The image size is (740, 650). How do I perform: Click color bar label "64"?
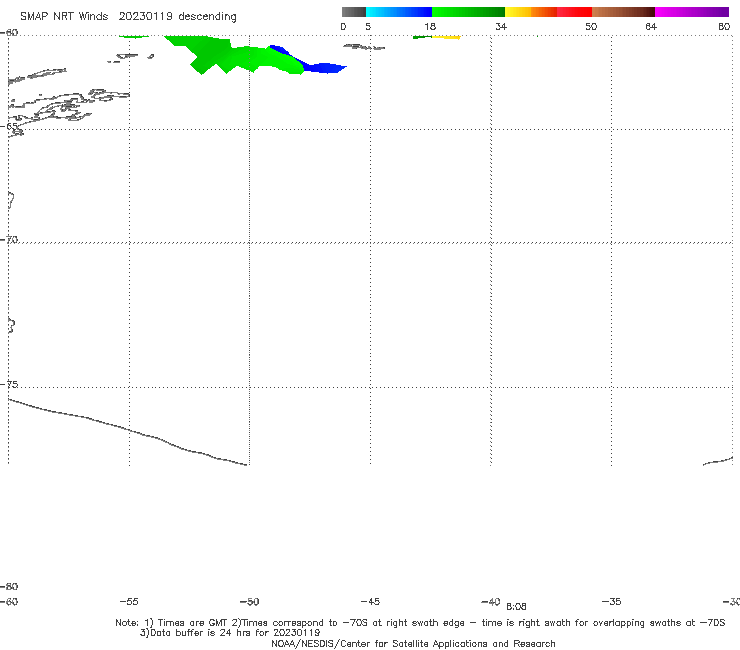(x=651, y=26)
